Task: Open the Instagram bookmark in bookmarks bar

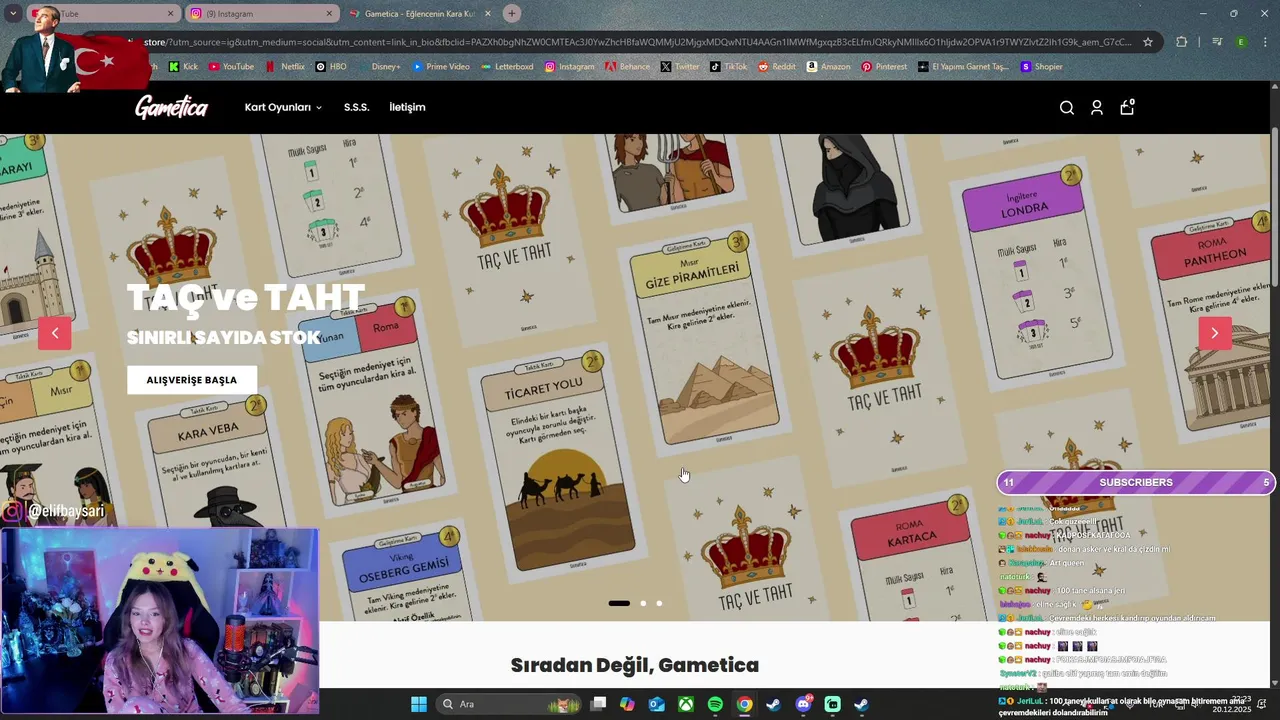Action: pyautogui.click(x=569, y=66)
